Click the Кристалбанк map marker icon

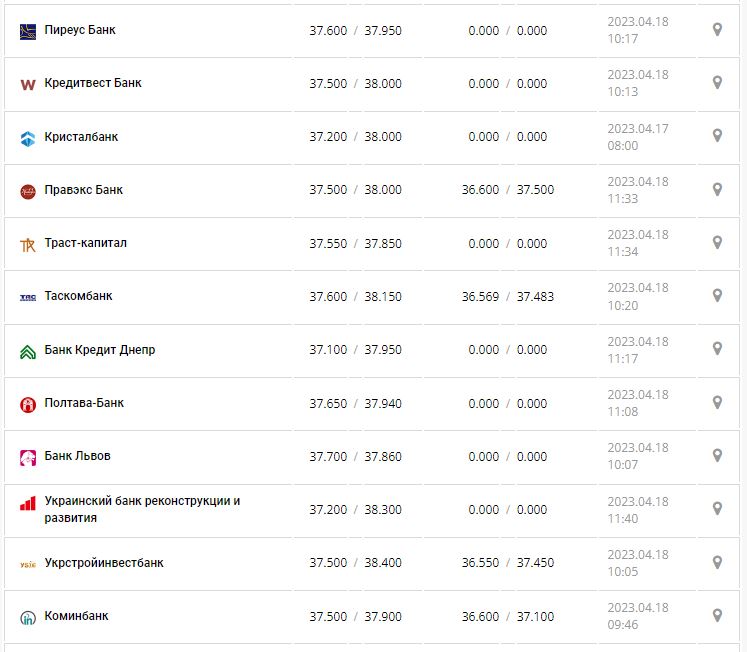pyautogui.click(x=717, y=136)
